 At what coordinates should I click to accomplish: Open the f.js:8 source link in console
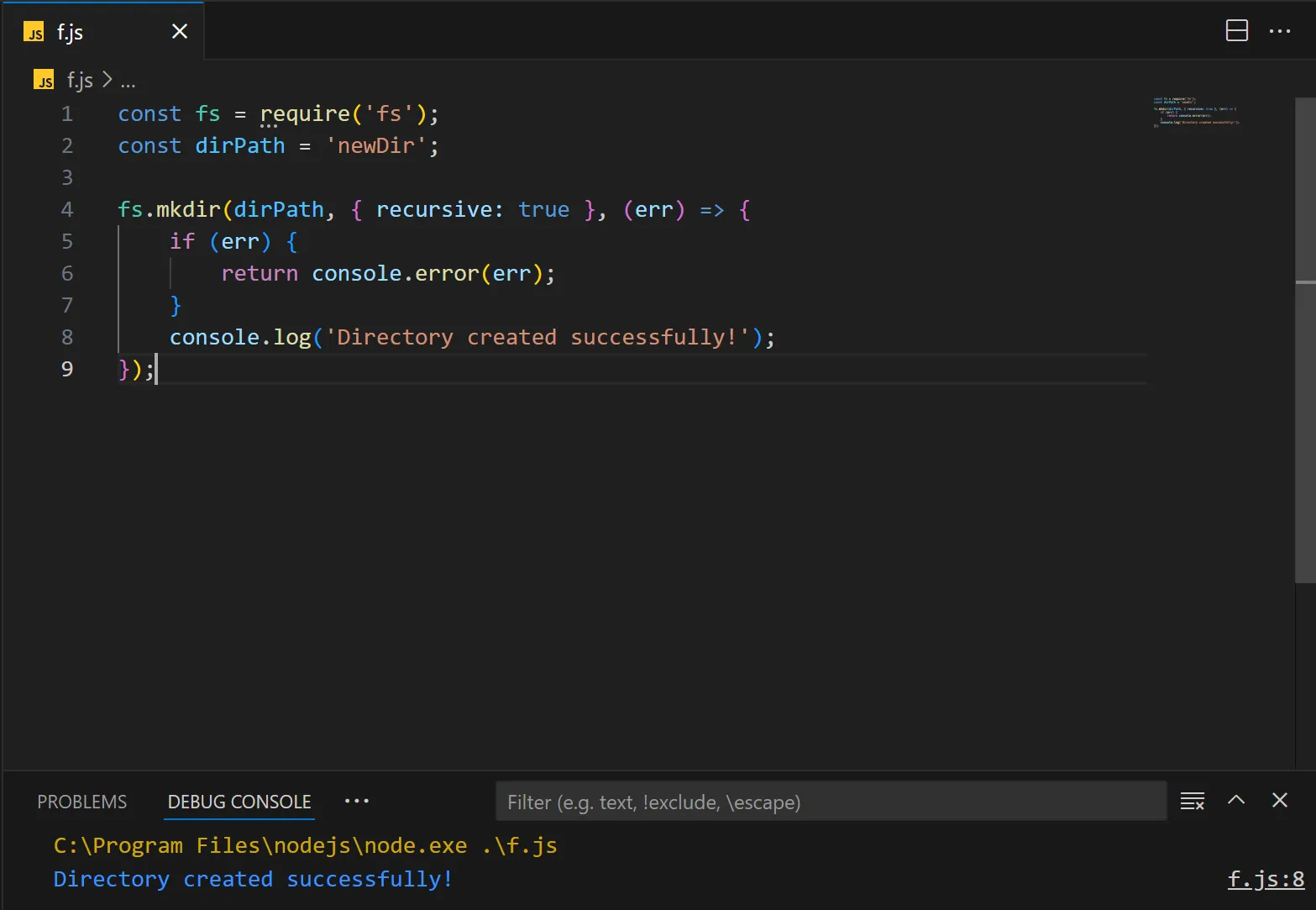(x=1266, y=880)
